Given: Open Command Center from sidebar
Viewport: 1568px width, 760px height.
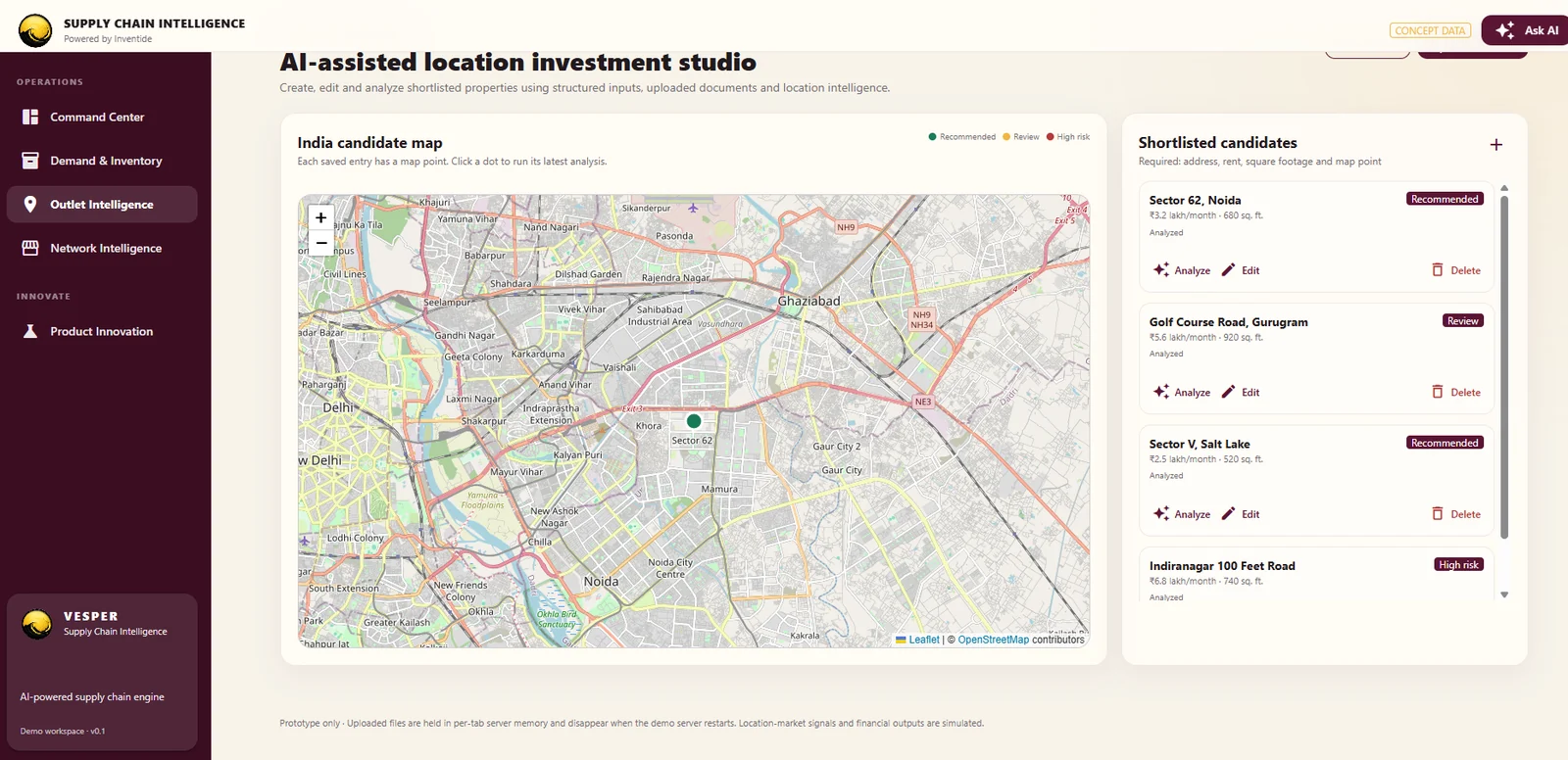Looking at the screenshot, I should tap(102, 117).
